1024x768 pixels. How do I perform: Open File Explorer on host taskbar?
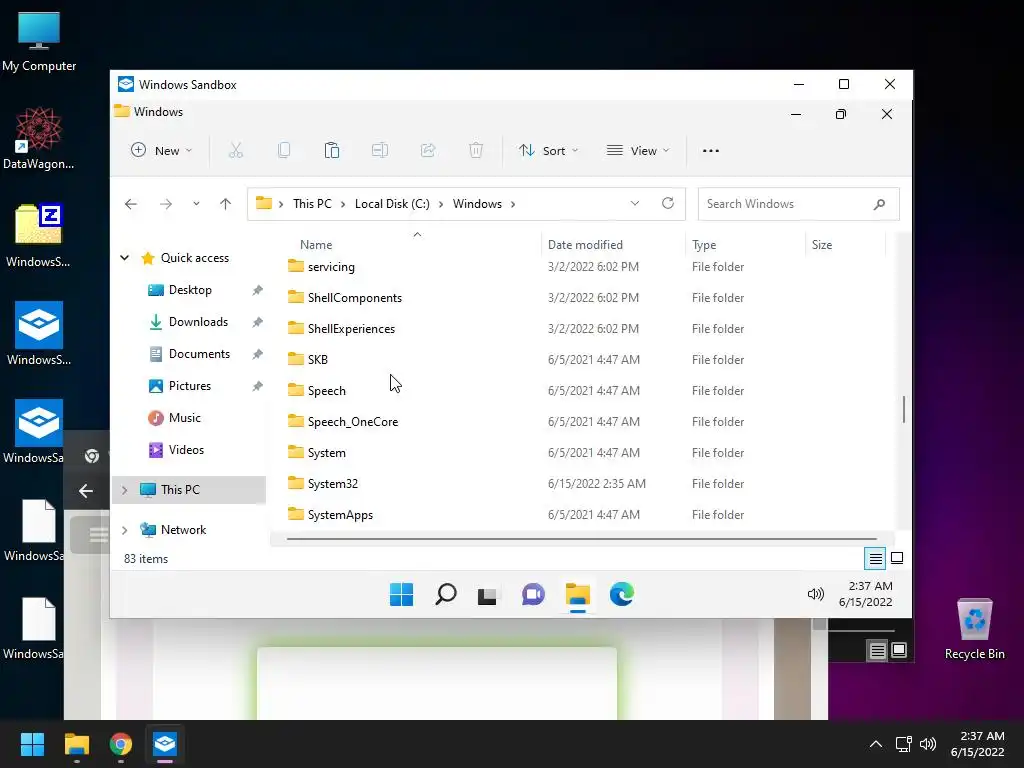point(76,744)
